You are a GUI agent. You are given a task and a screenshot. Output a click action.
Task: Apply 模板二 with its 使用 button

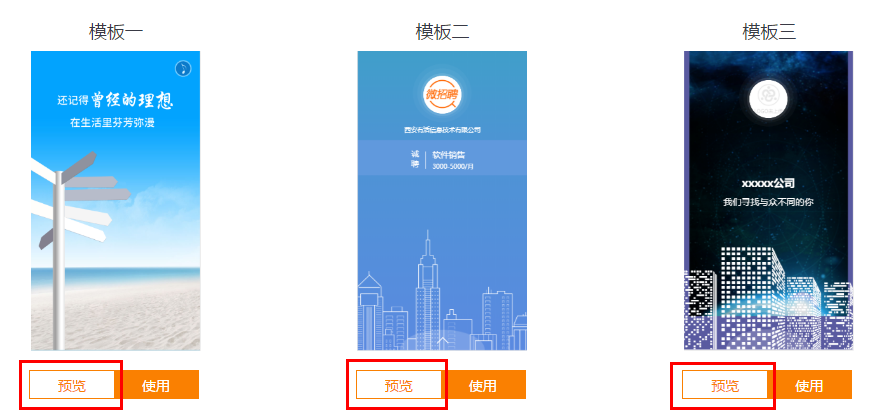(x=483, y=385)
